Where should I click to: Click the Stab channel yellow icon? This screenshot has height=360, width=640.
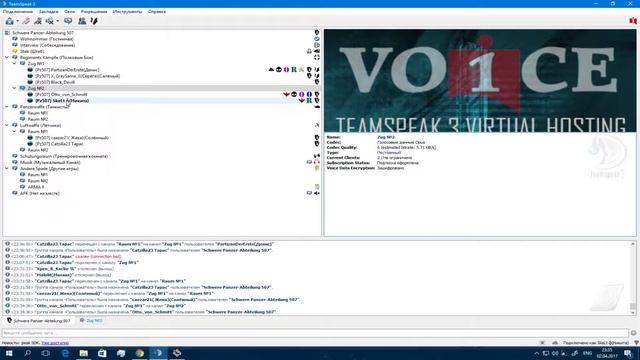point(15,51)
